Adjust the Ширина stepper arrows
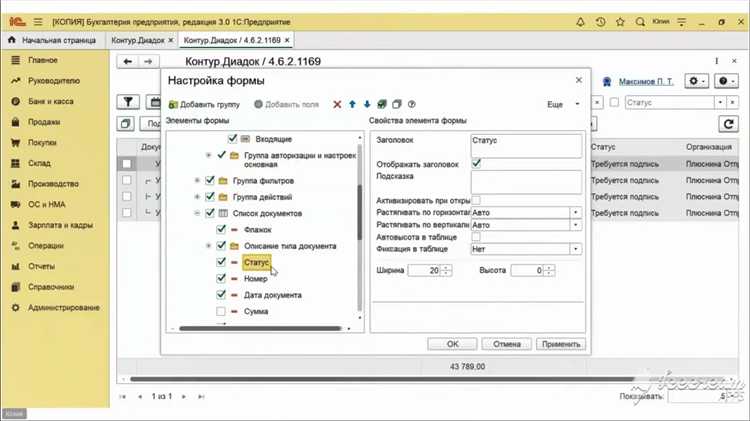Viewport: 750px width, 421px height. click(x=446, y=270)
